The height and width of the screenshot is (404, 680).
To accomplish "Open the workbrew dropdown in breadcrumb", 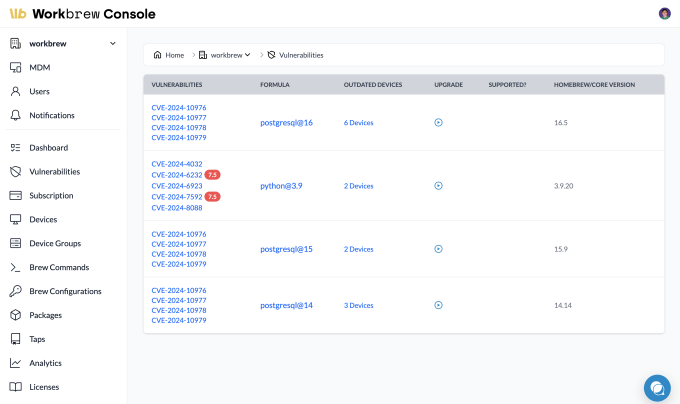I will click(x=225, y=55).
